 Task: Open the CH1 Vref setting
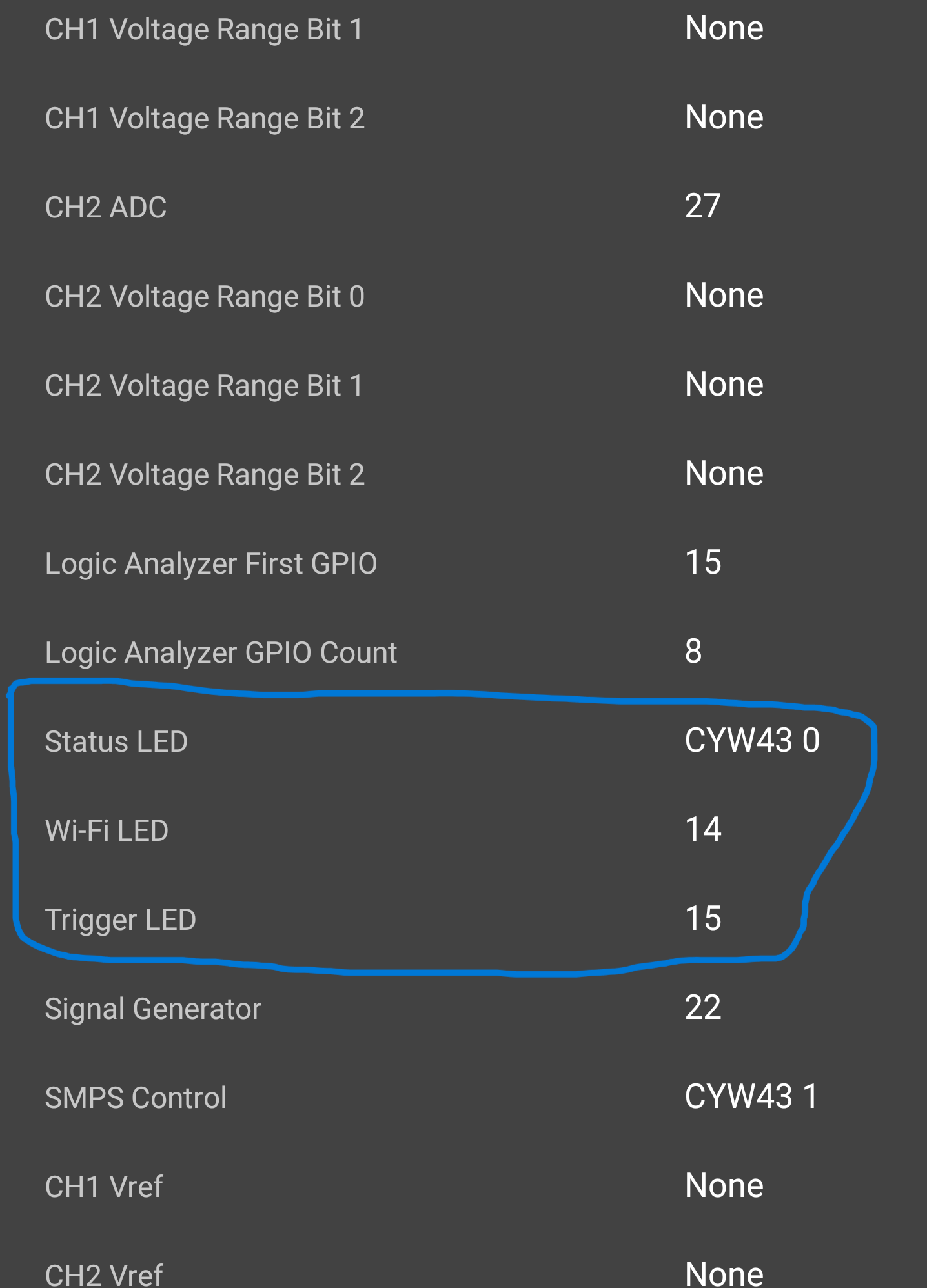click(x=463, y=1187)
